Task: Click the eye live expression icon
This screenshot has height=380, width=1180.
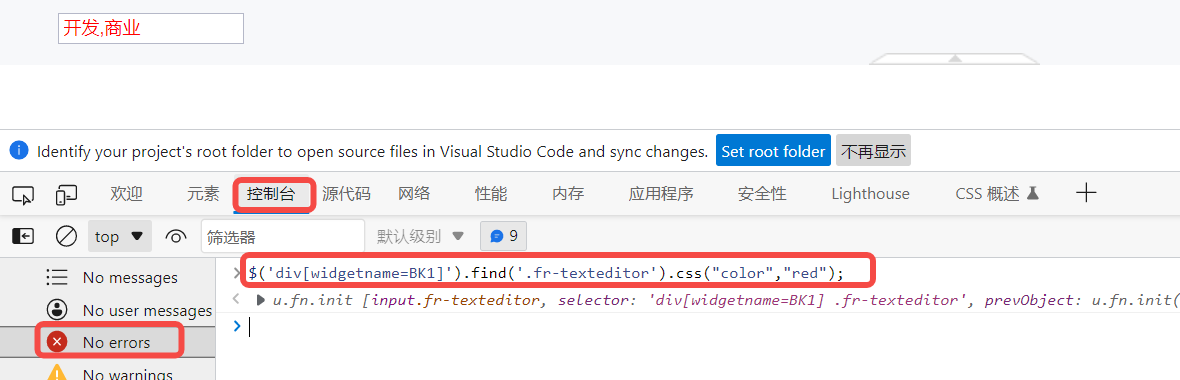Action: click(176, 237)
